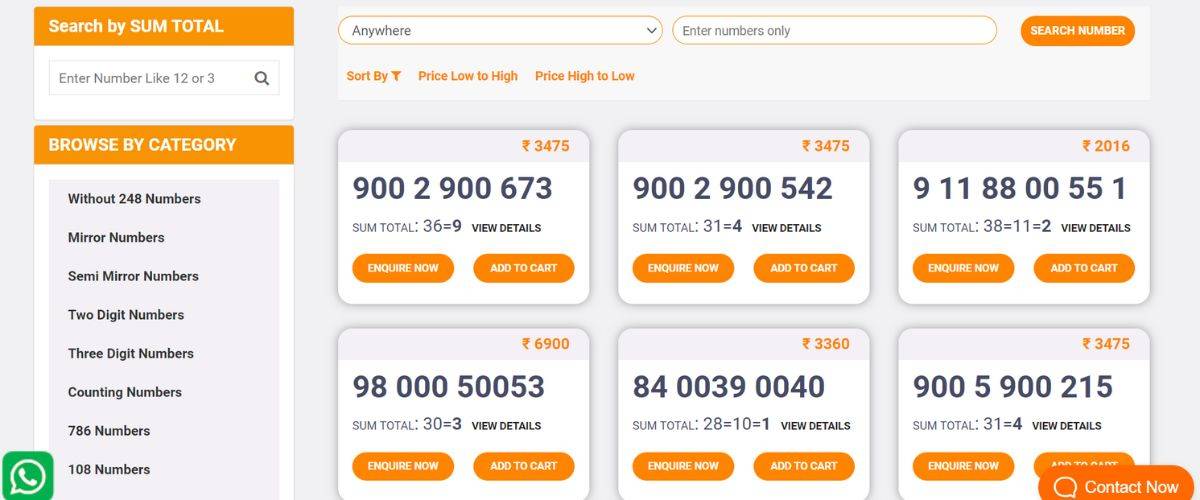Add 900 2 900 542 to cart

(803, 268)
